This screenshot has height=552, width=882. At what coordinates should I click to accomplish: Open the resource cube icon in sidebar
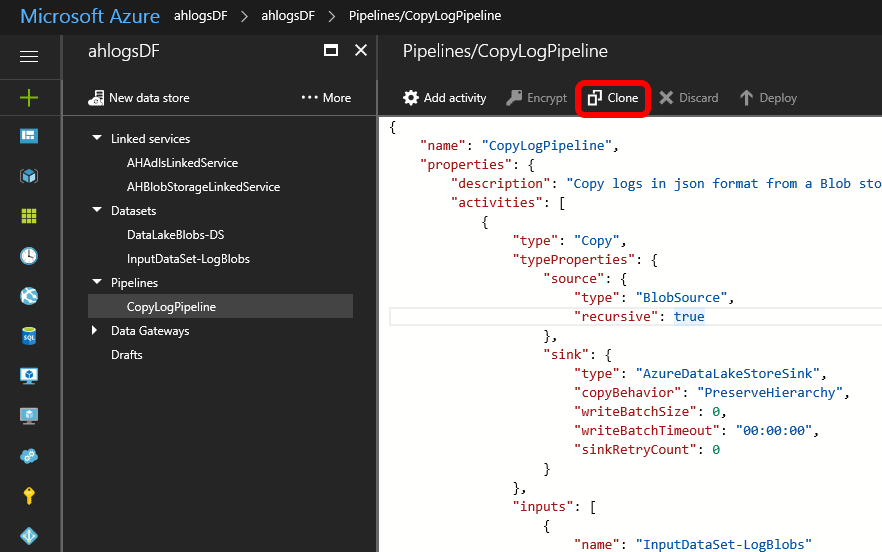tap(29, 176)
